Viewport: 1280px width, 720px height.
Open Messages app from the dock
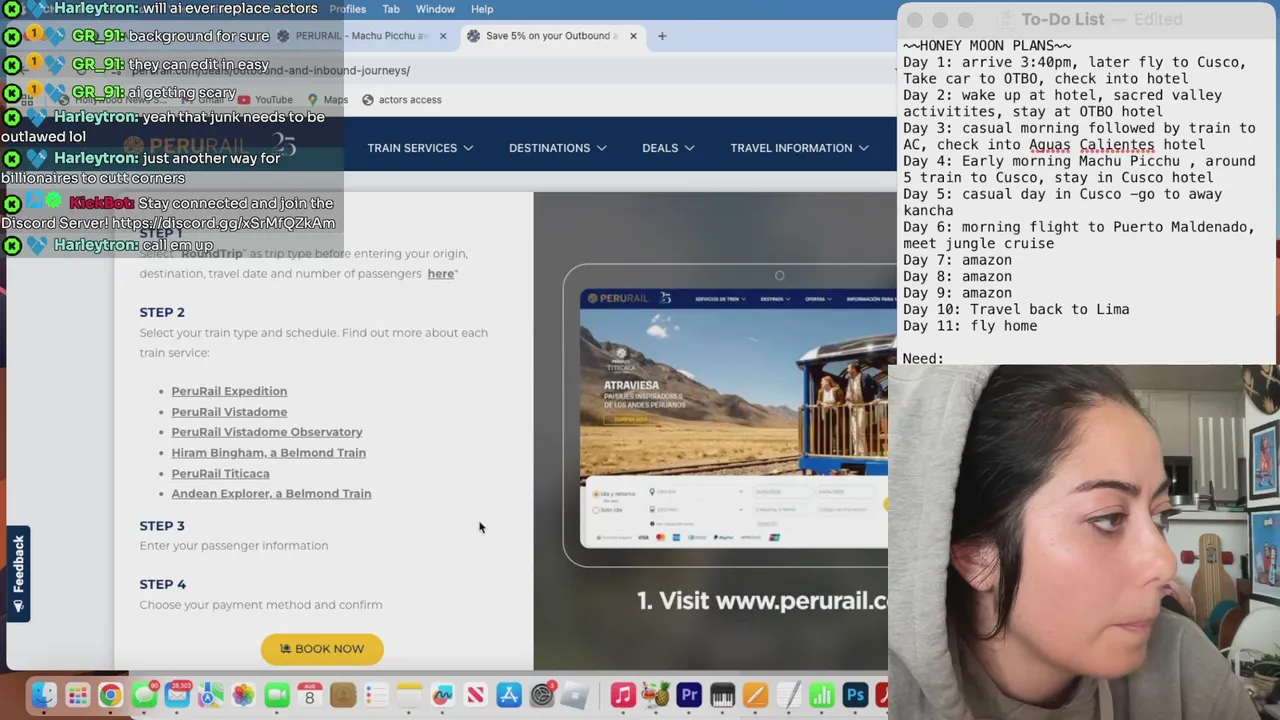[x=144, y=695]
